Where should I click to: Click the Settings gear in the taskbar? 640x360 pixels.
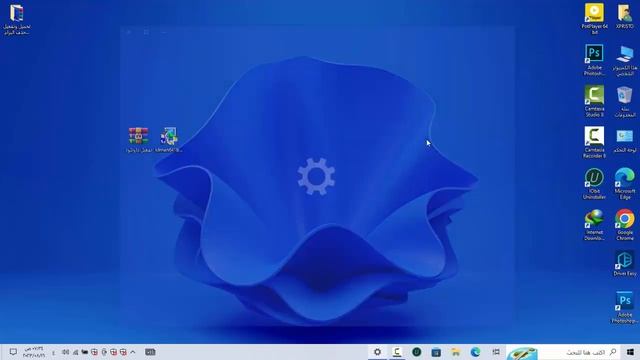[378, 352]
